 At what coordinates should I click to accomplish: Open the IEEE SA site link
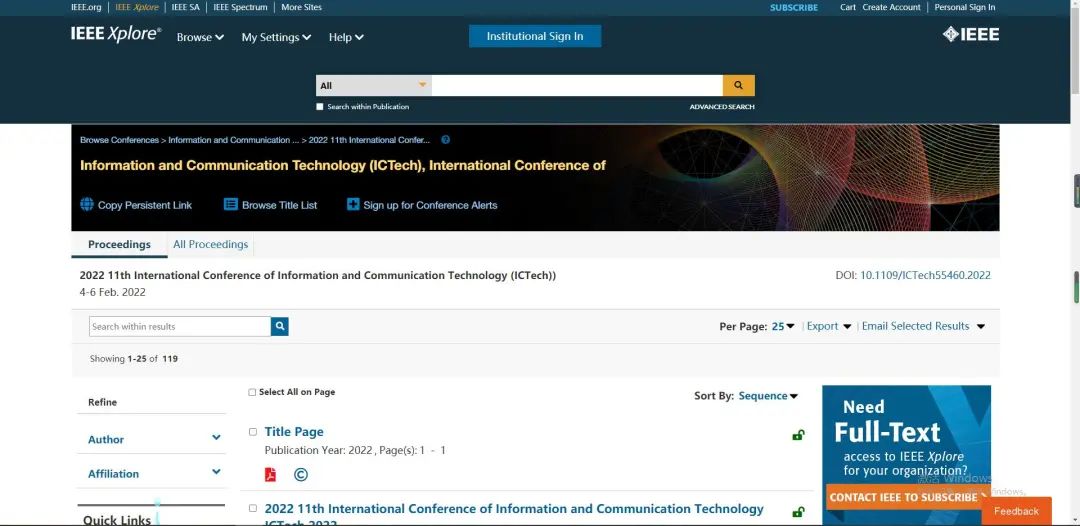[185, 8]
